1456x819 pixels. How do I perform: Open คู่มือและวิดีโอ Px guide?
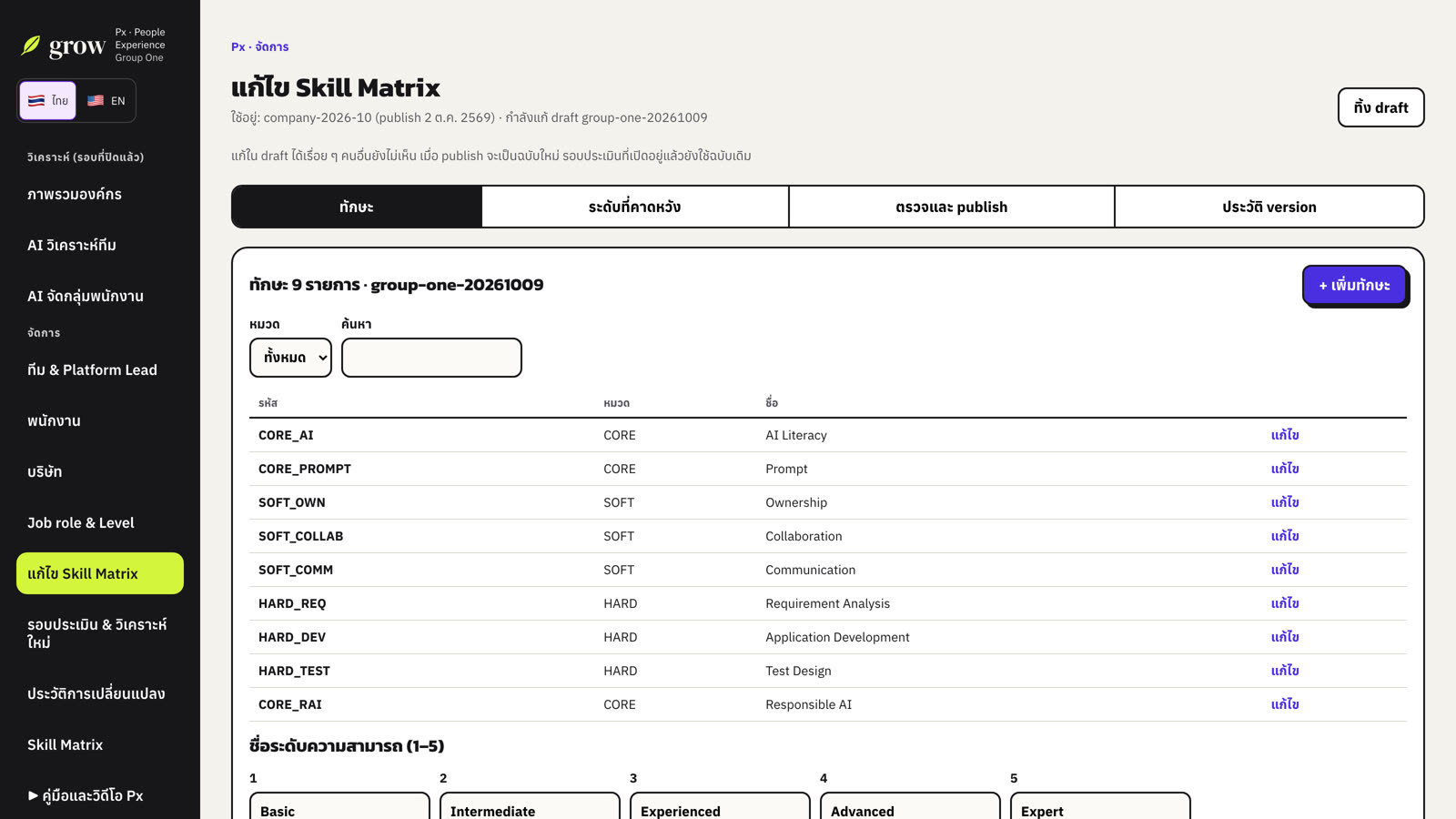(x=100, y=795)
